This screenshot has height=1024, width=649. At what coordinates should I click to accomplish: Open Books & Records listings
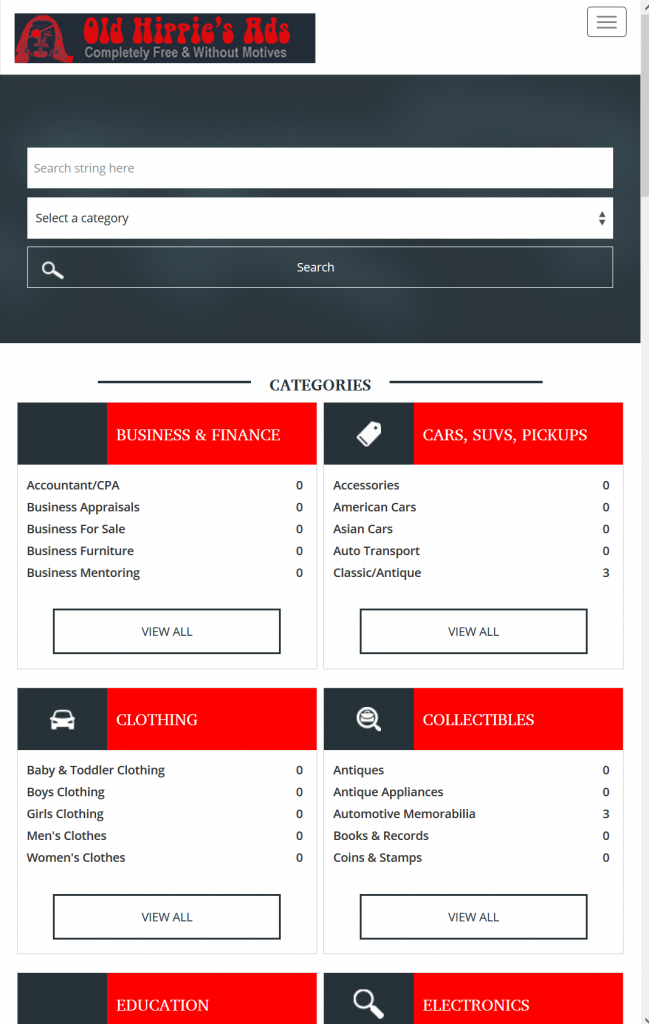pyautogui.click(x=381, y=836)
